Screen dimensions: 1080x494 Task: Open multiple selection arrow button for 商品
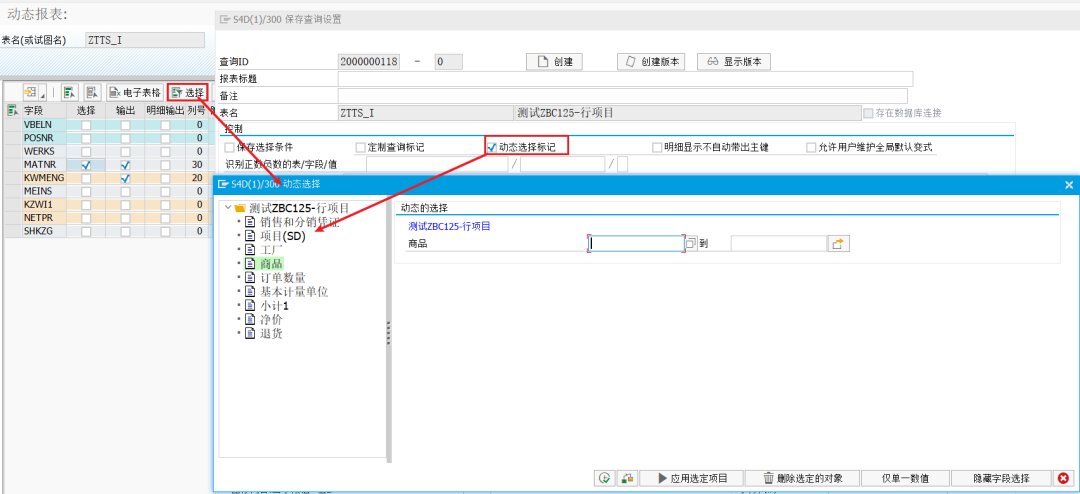[838, 243]
